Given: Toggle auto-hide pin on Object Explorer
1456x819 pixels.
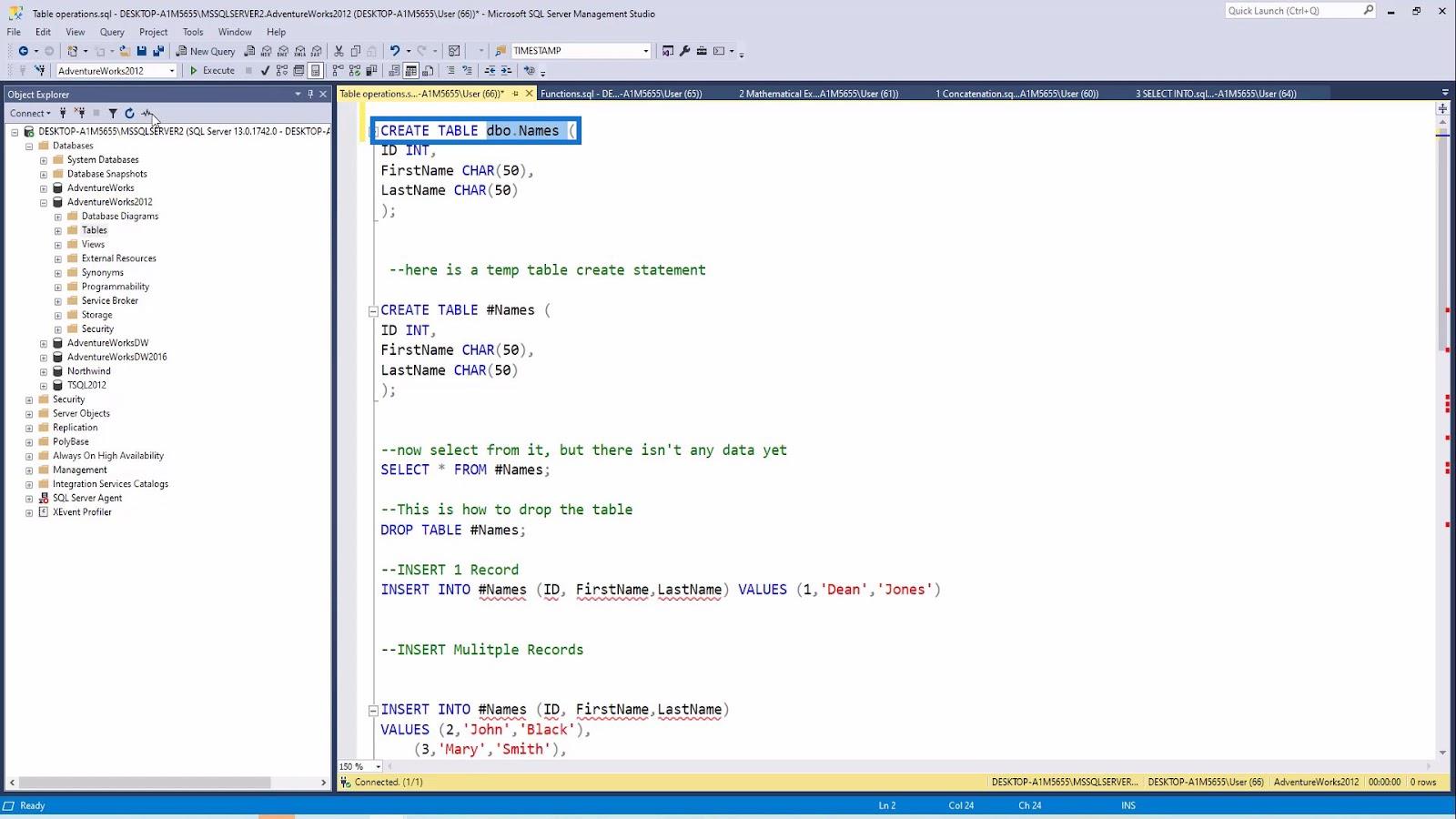Looking at the screenshot, I should [310, 94].
